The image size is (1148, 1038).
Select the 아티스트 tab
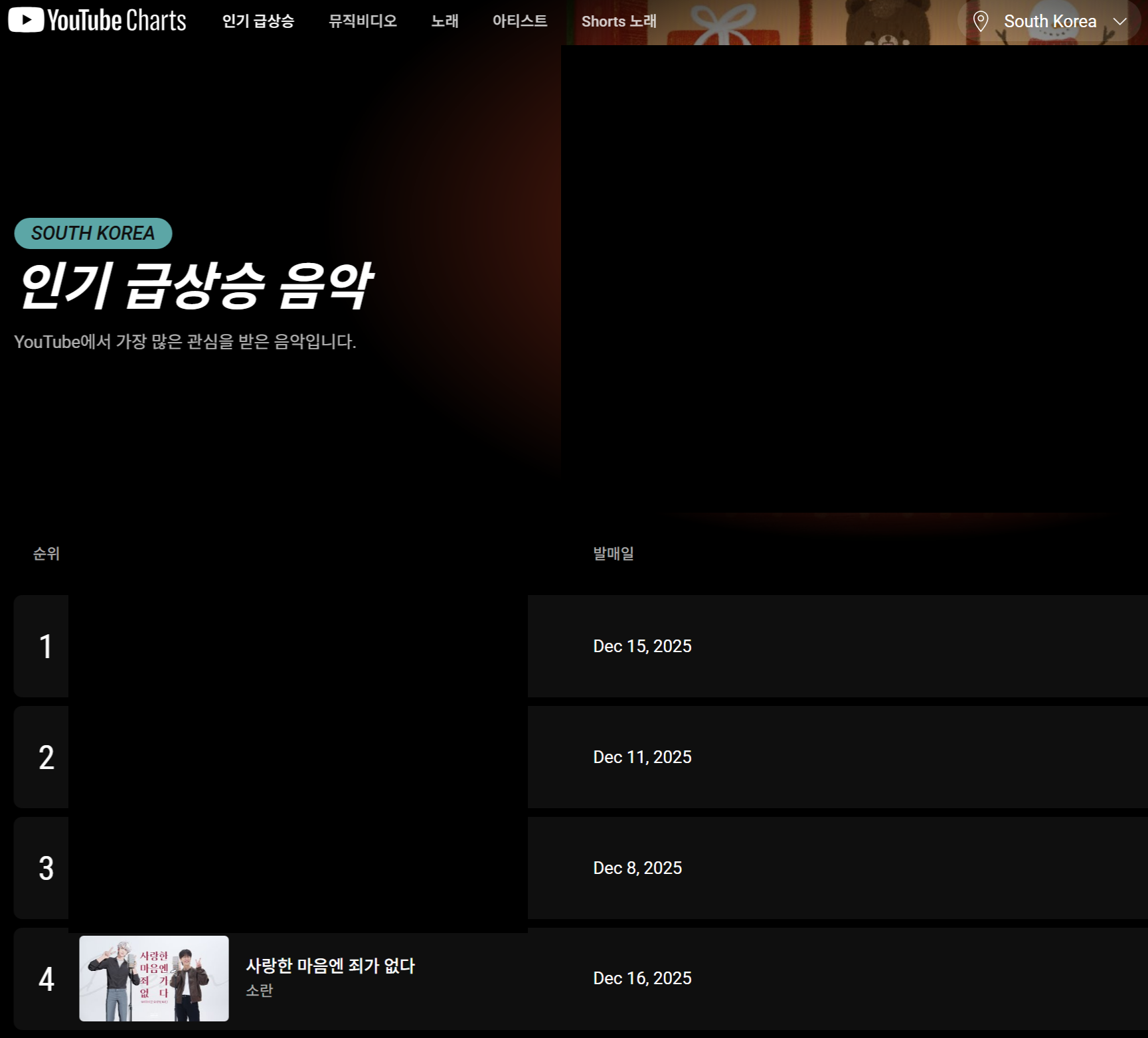click(x=519, y=21)
